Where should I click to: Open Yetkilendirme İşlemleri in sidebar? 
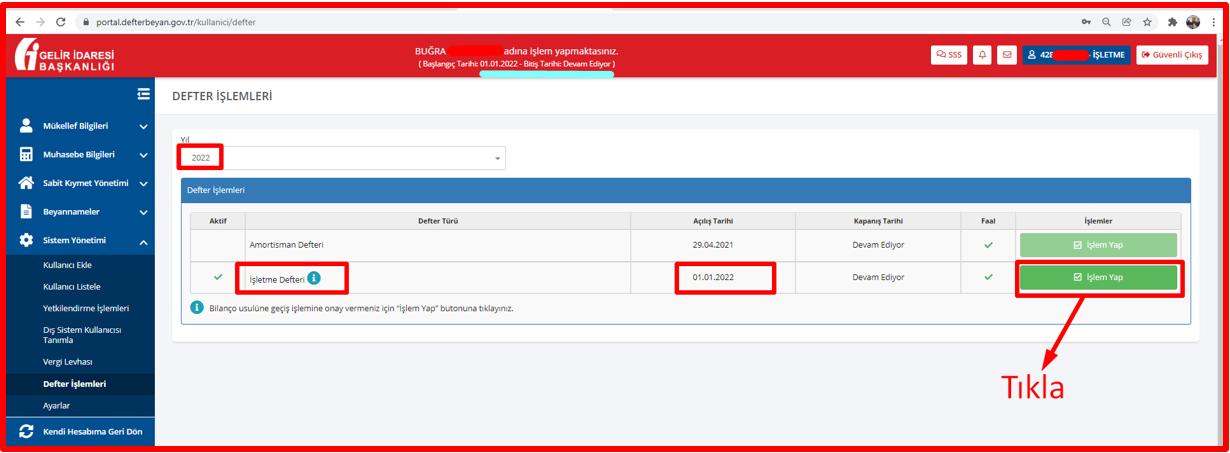(x=86, y=308)
